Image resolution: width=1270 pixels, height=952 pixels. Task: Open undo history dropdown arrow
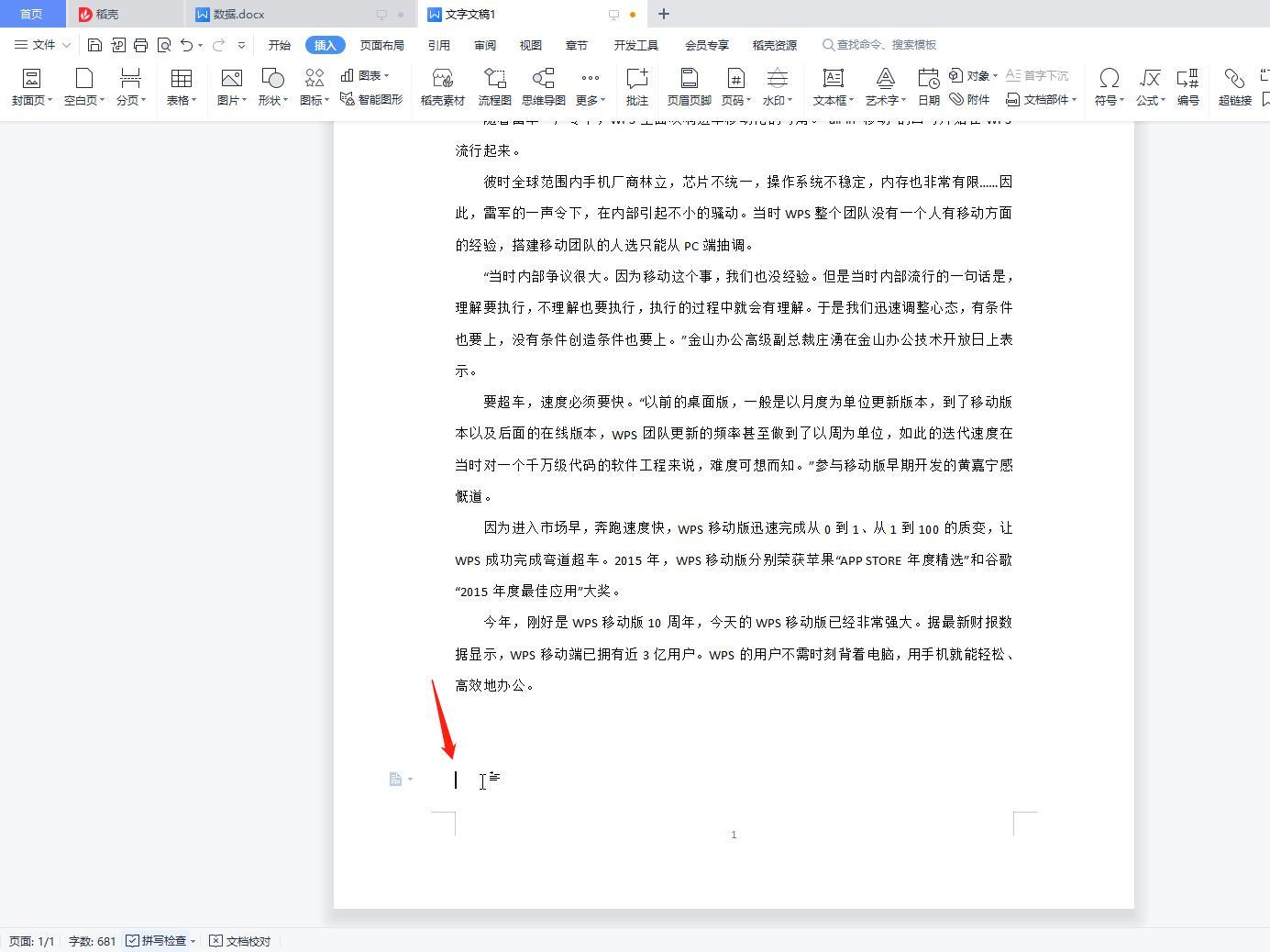click(x=200, y=45)
